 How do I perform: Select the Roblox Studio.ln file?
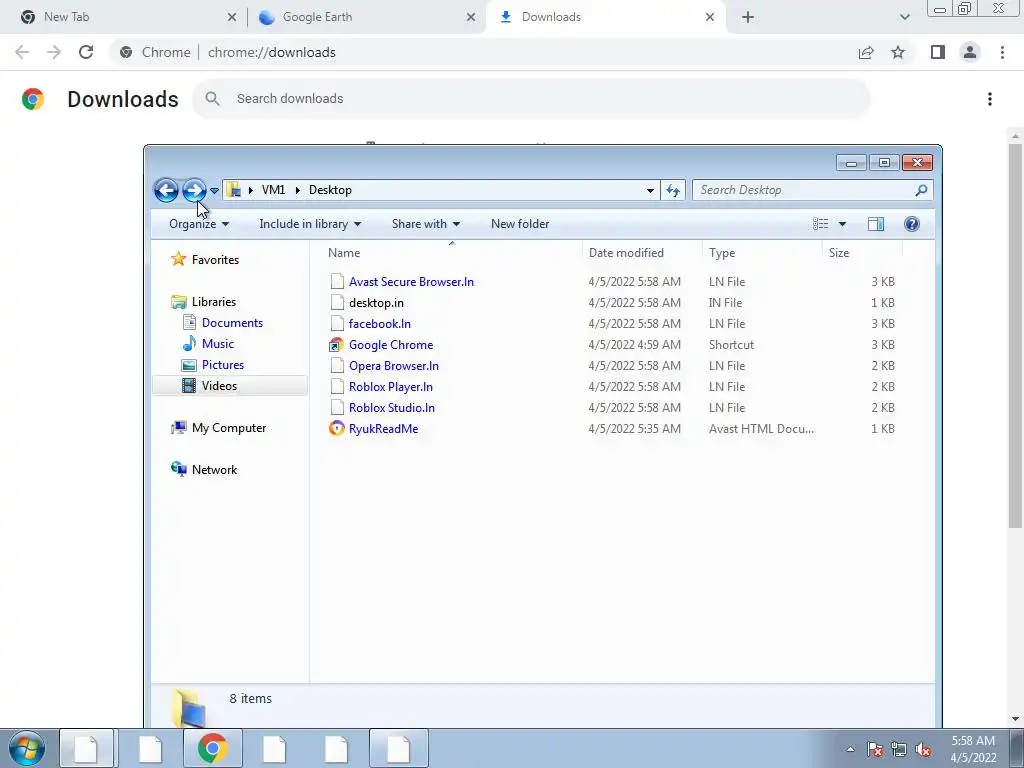coord(392,408)
